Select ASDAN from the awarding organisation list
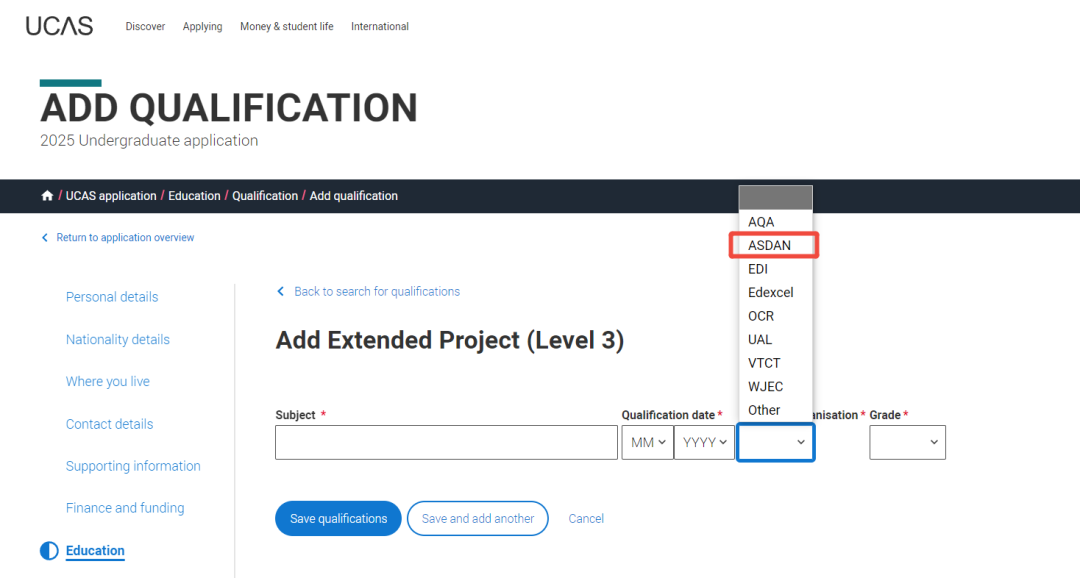The height and width of the screenshot is (578, 1080). 770,245
